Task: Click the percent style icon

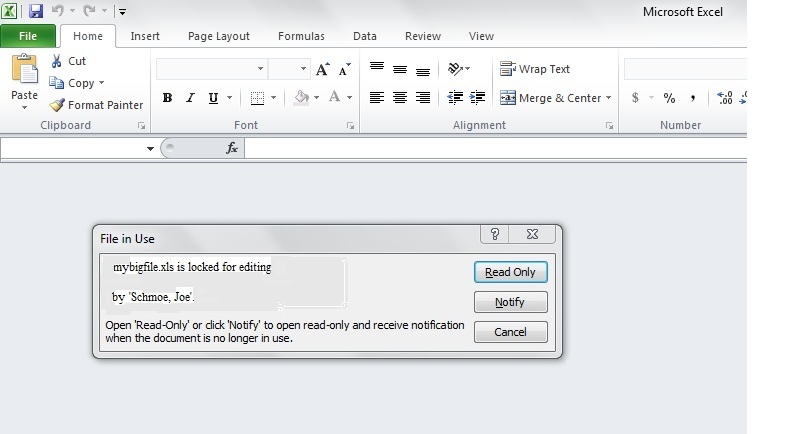Action: [x=669, y=98]
